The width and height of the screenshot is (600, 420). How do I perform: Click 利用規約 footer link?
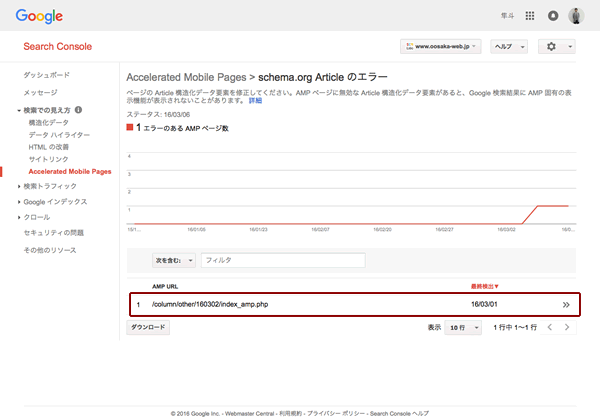(290, 413)
